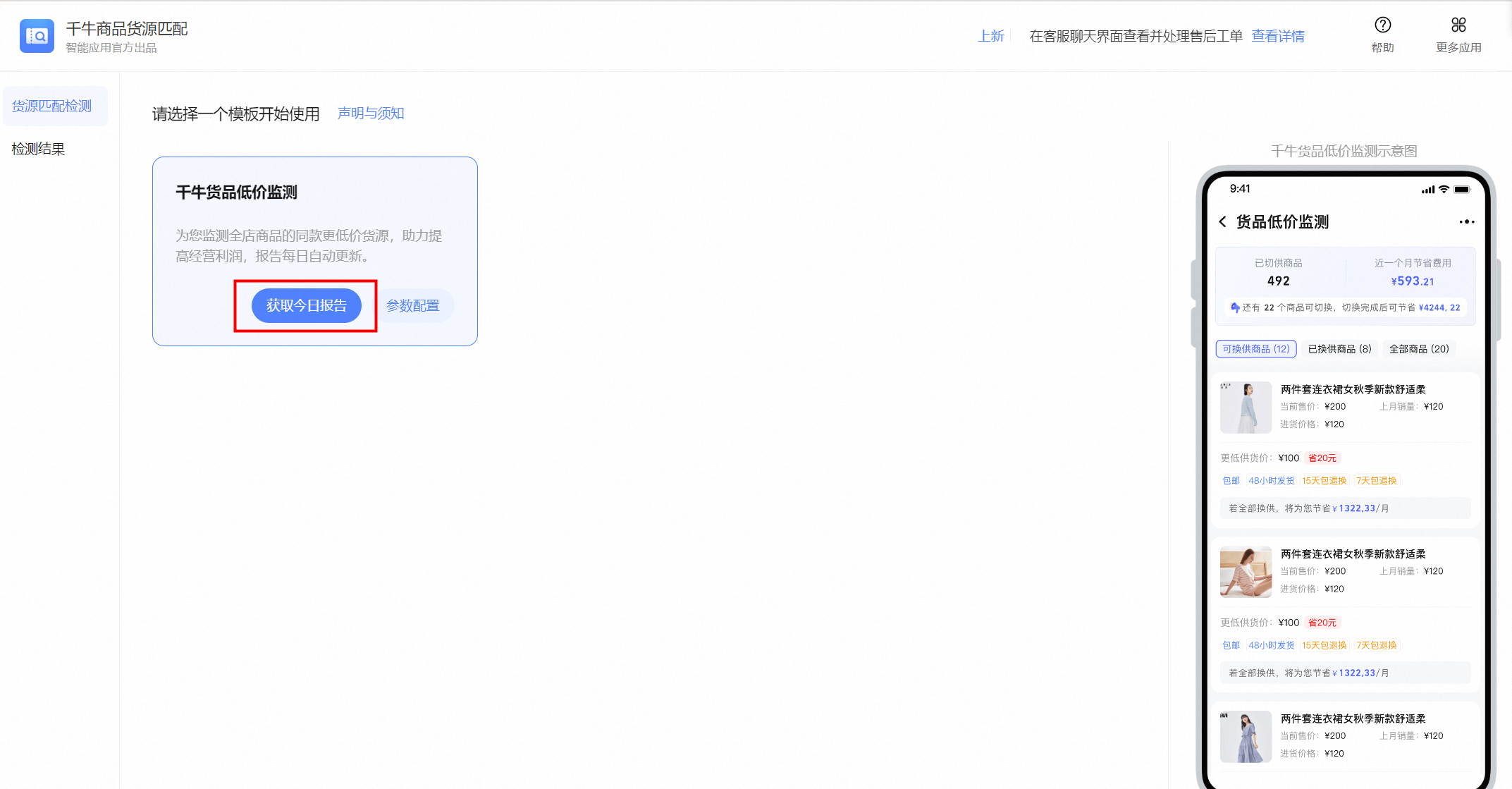Click first product thumbnail with blue cardigan

[1246, 408]
